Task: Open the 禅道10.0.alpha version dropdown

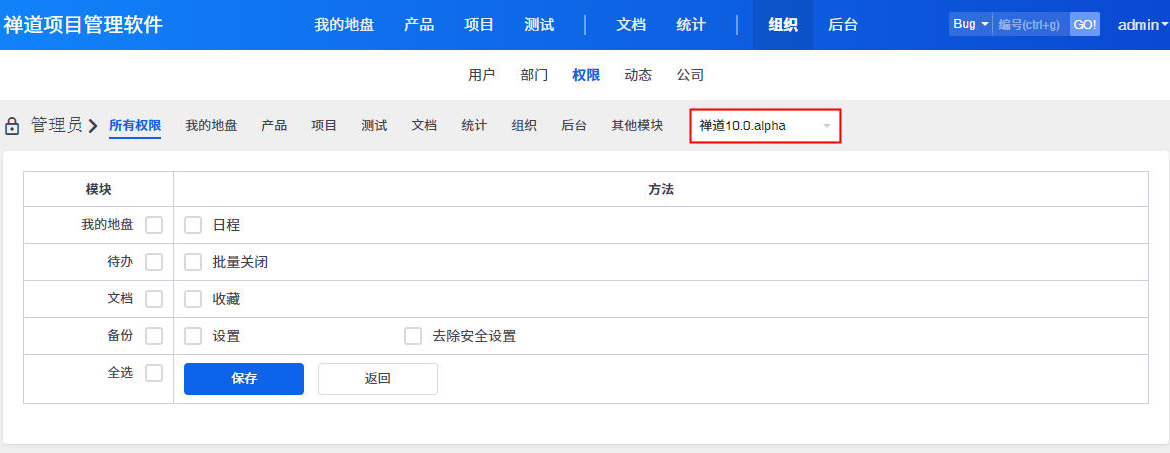Action: click(x=765, y=126)
